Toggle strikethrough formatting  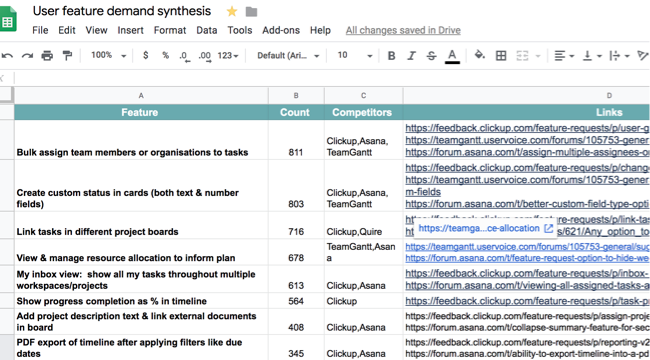(431, 56)
